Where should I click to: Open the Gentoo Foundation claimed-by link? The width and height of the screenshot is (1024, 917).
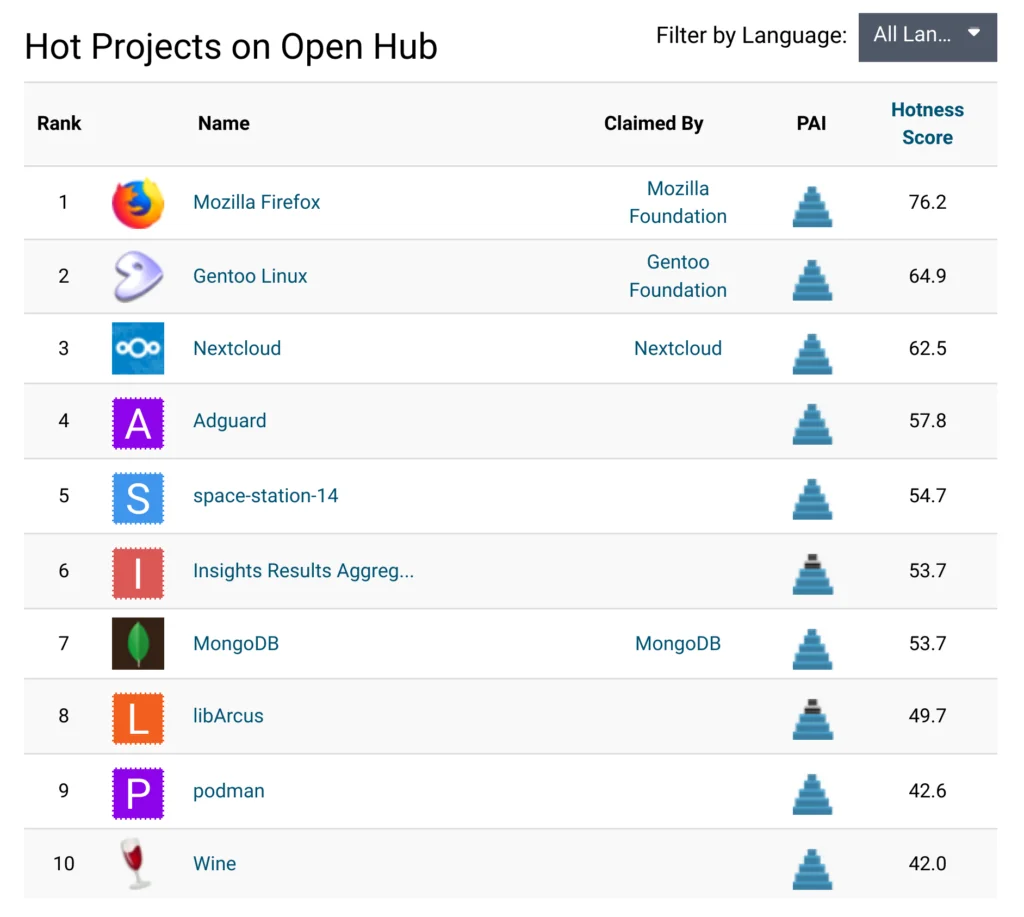[678, 276]
